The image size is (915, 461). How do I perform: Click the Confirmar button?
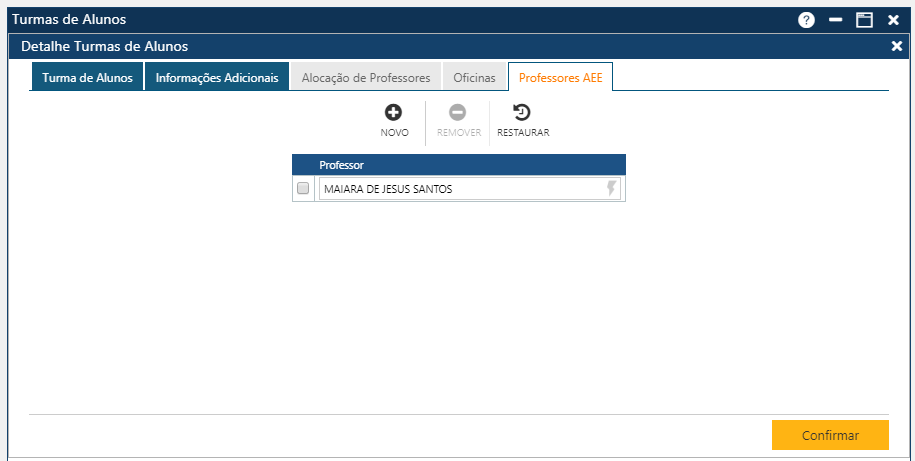[x=830, y=435]
